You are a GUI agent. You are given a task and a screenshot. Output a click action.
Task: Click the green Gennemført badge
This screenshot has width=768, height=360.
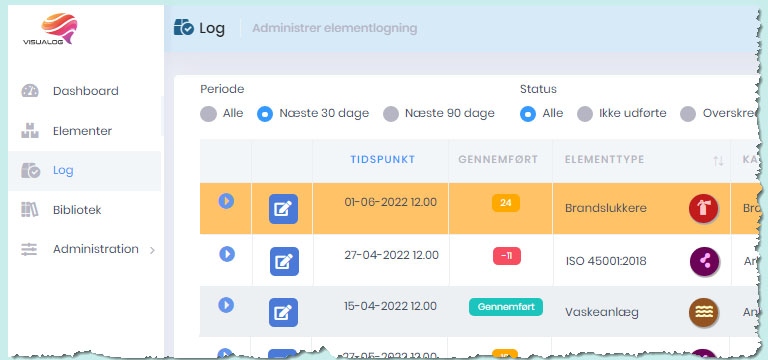[505, 307]
